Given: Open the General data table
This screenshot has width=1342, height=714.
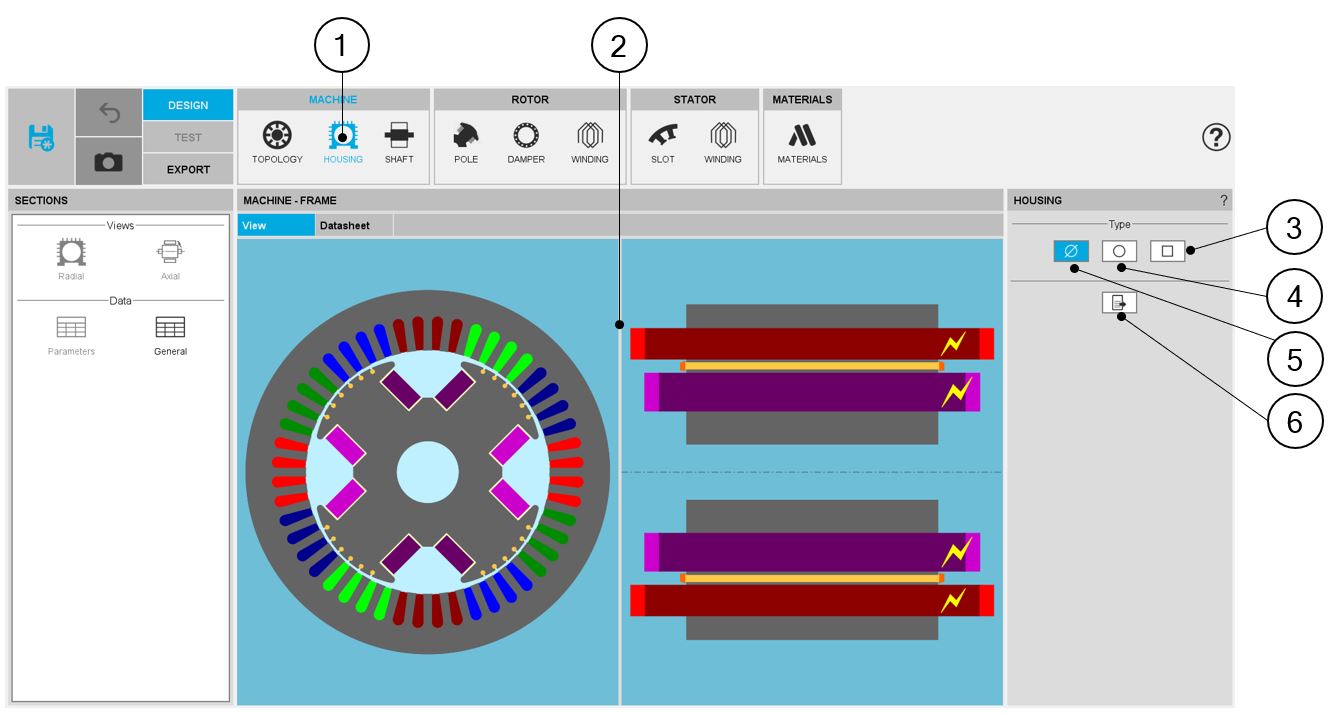Looking at the screenshot, I should 170,333.
